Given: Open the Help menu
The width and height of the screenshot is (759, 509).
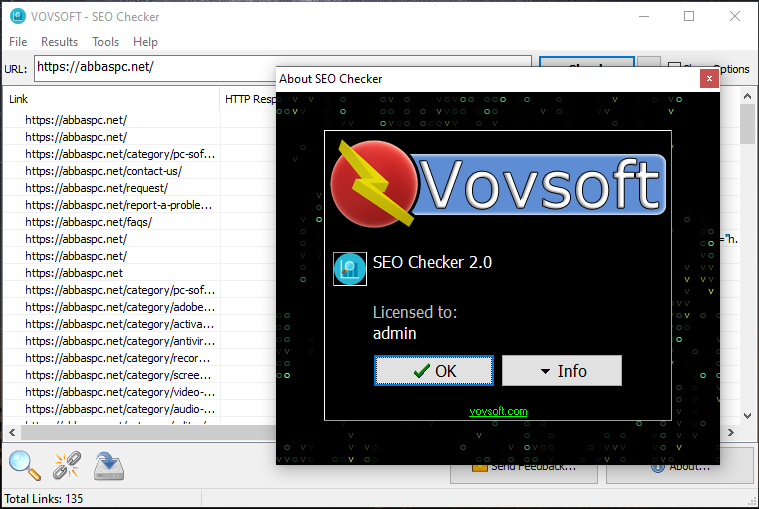Looking at the screenshot, I should click(145, 42).
